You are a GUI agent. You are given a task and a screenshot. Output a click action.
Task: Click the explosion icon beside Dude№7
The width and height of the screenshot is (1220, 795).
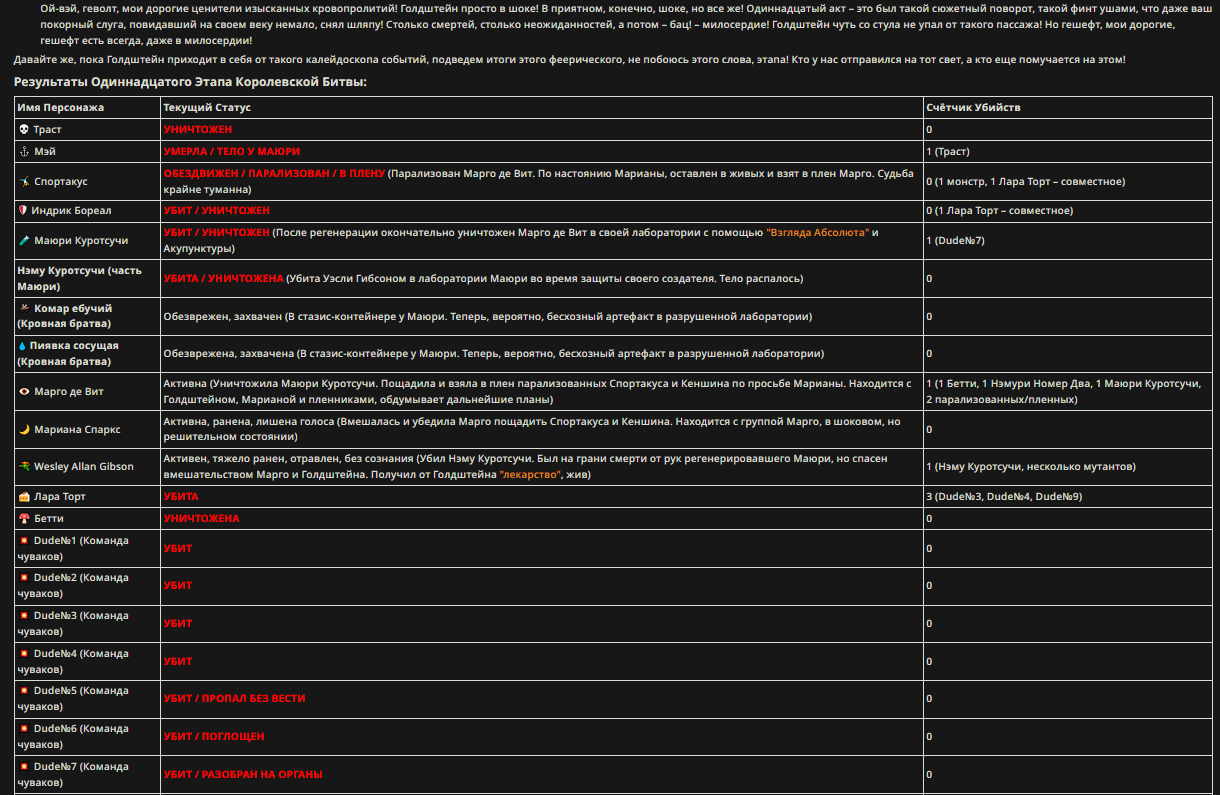24,767
